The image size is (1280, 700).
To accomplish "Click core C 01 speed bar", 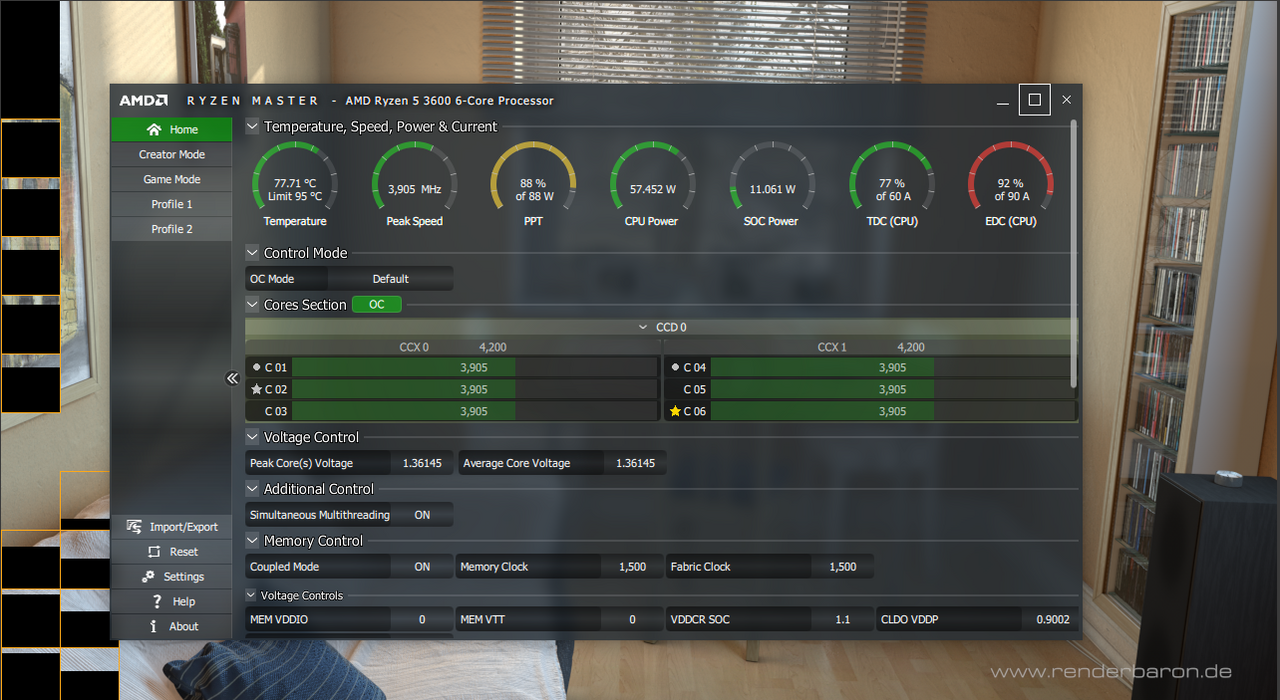I will point(474,367).
